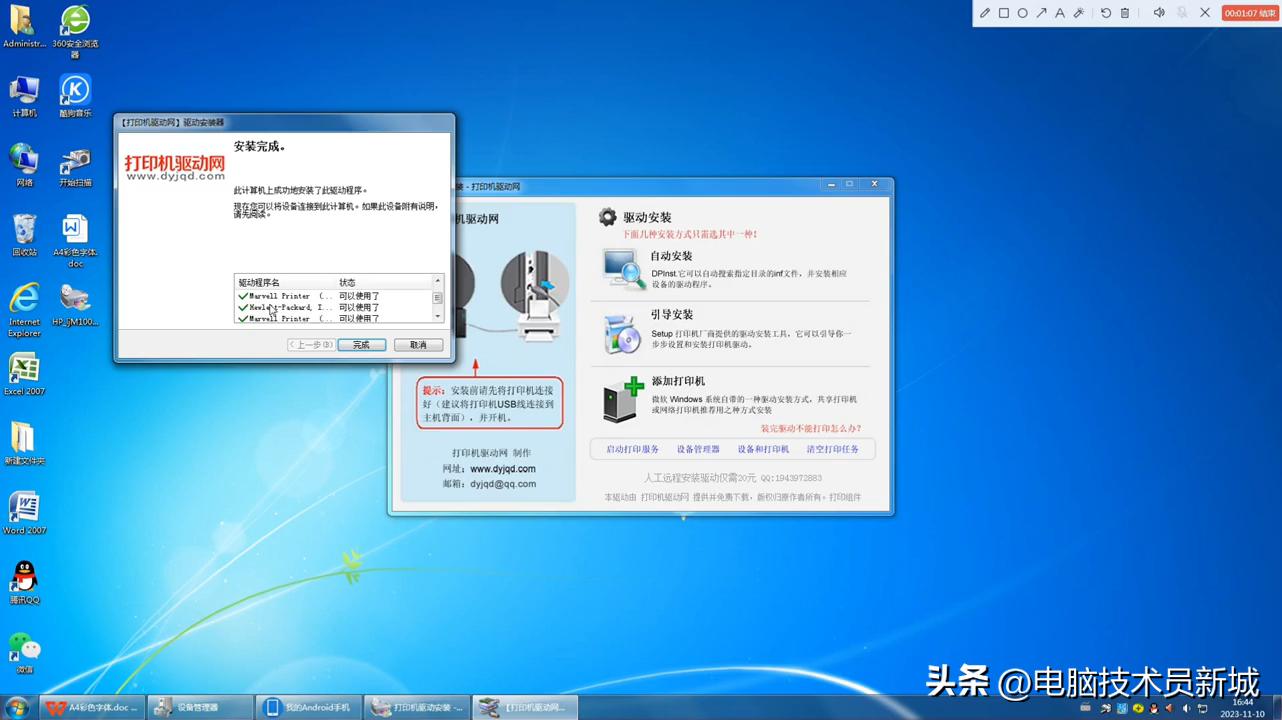1282x720 pixels.
Task: Open the www.dyjqd.com website link
Action: pos(502,468)
